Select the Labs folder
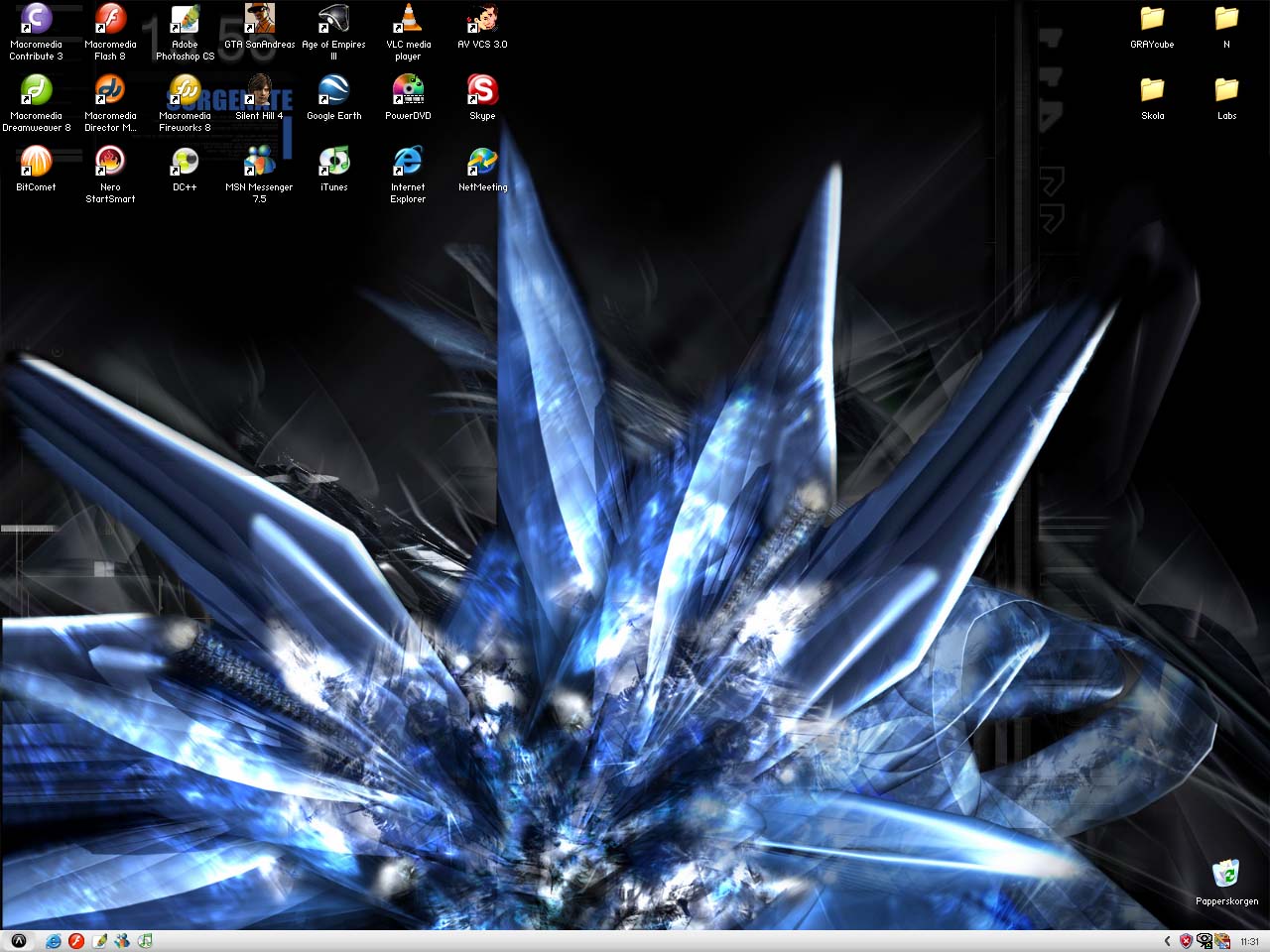This screenshot has height=952, width=1270. [x=1226, y=98]
